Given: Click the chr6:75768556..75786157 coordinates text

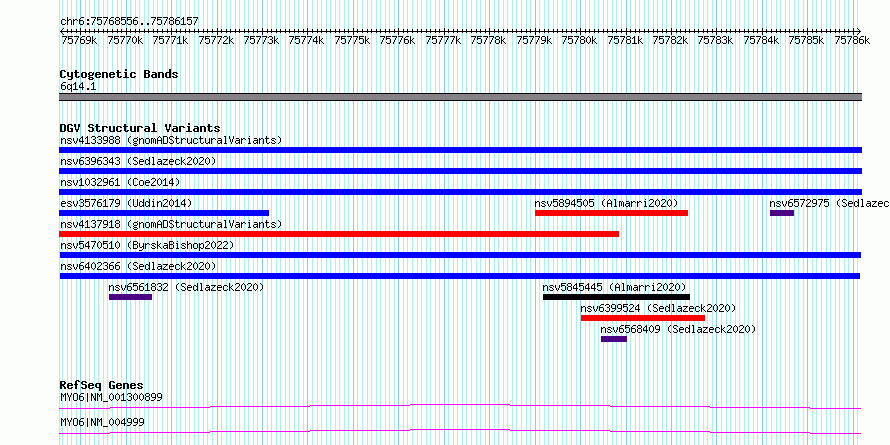Looking at the screenshot, I should (x=129, y=22).
